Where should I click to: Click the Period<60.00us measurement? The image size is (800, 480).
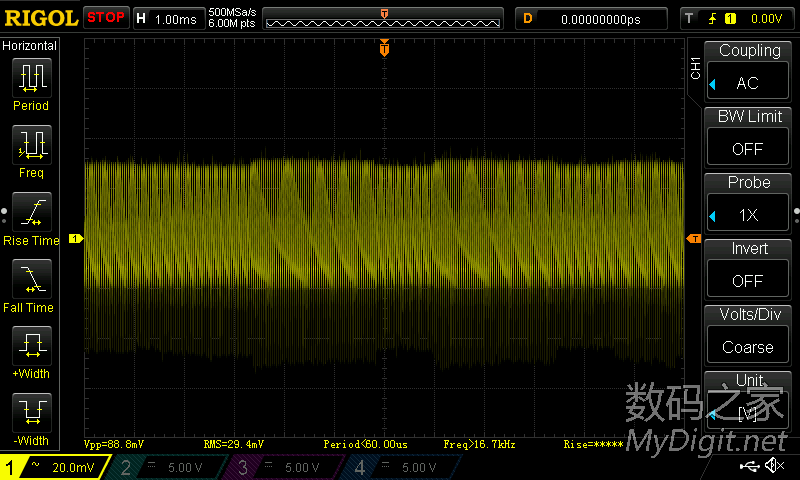click(366, 444)
